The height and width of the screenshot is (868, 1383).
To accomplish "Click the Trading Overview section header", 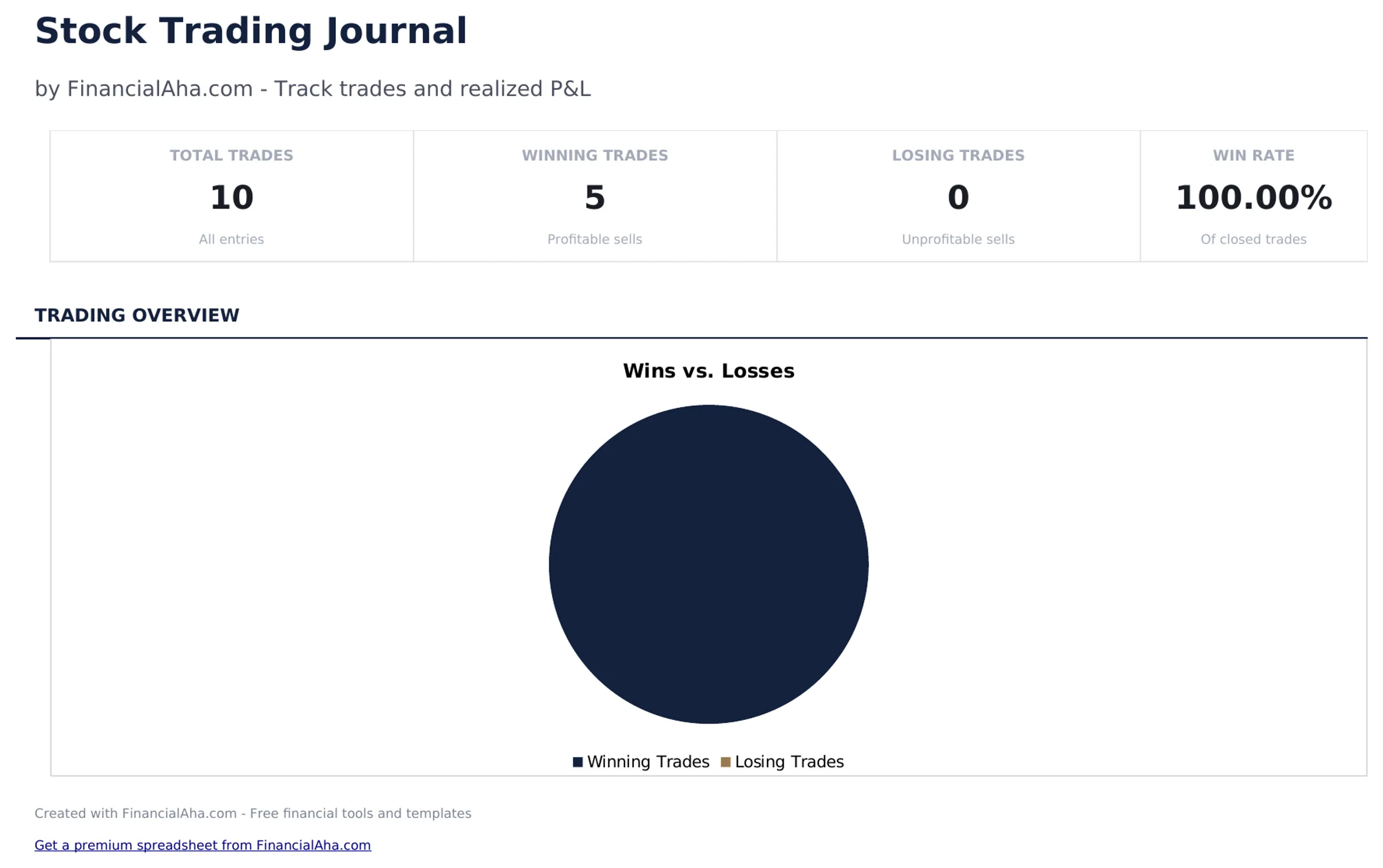I will pos(137,315).
